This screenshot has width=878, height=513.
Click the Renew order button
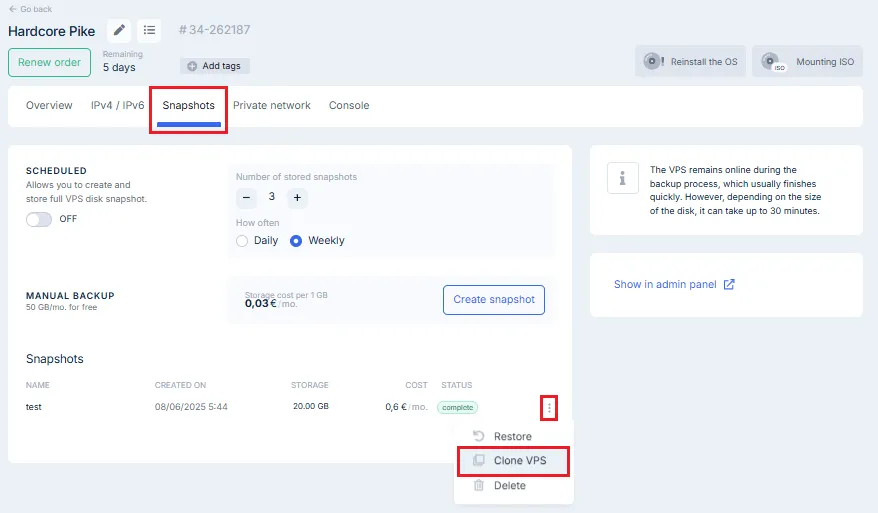coord(49,62)
